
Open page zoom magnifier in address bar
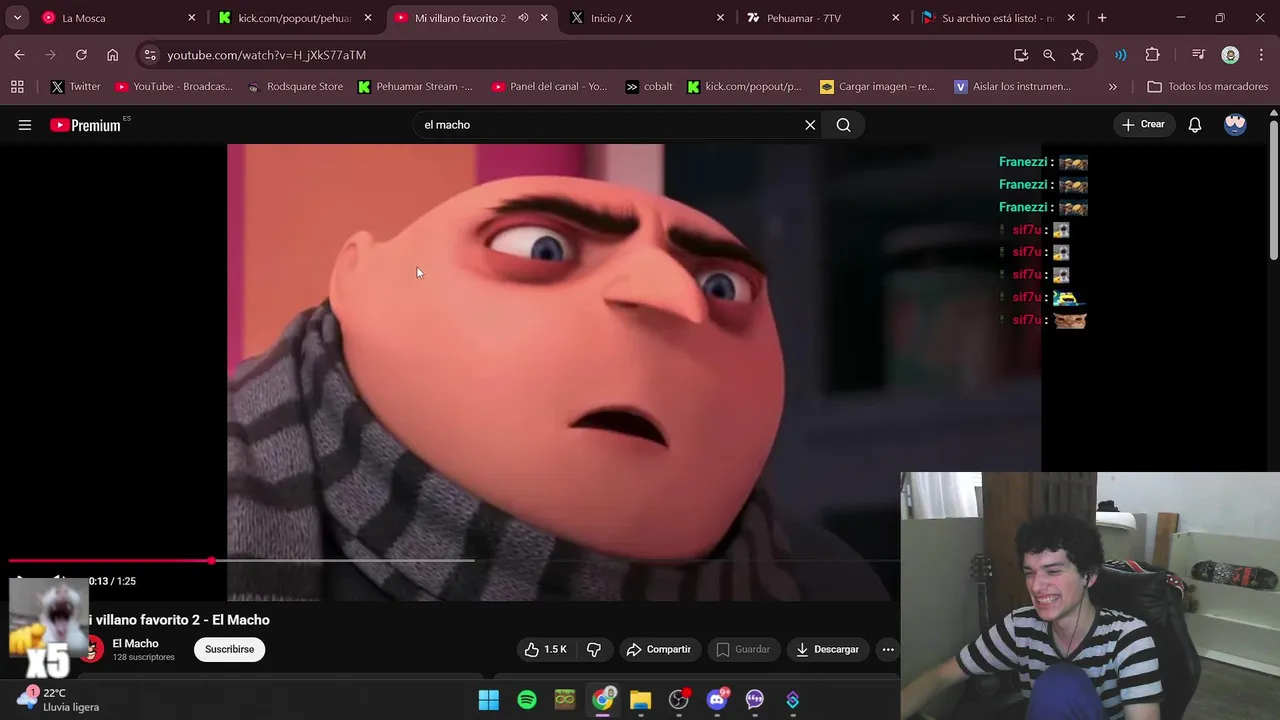(x=1049, y=55)
